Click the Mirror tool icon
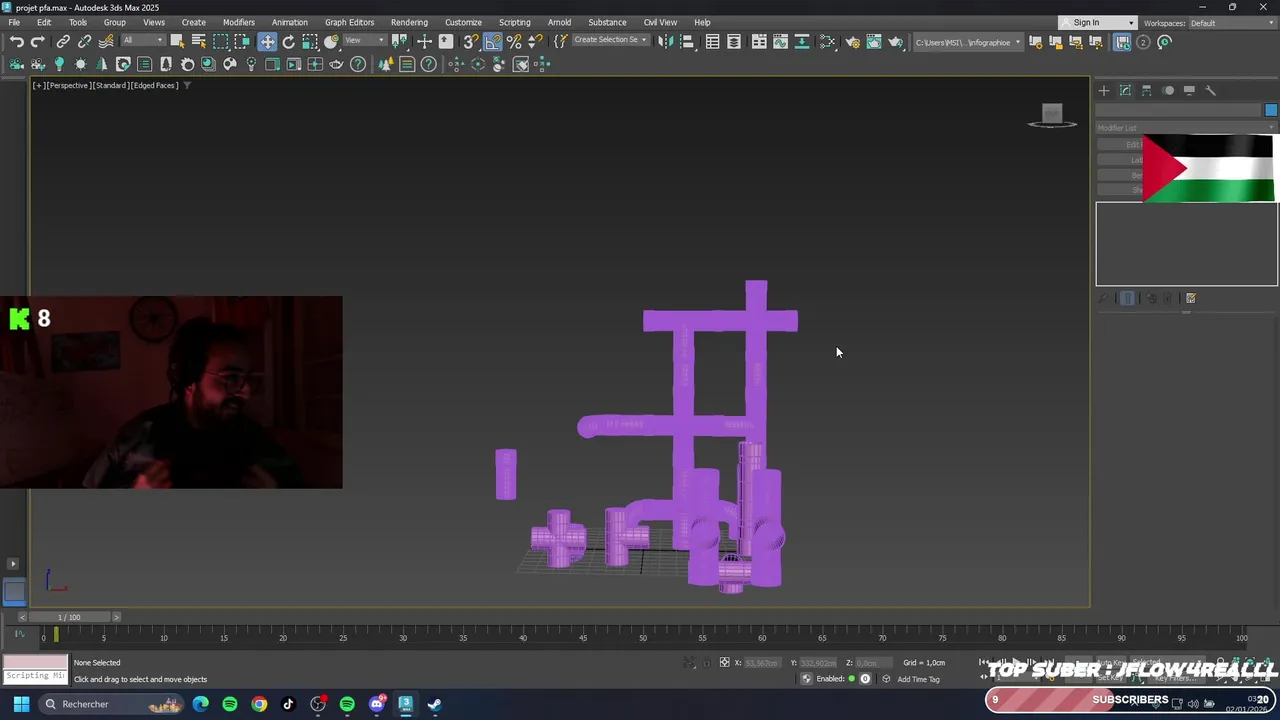The image size is (1280, 720). coord(665,42)
